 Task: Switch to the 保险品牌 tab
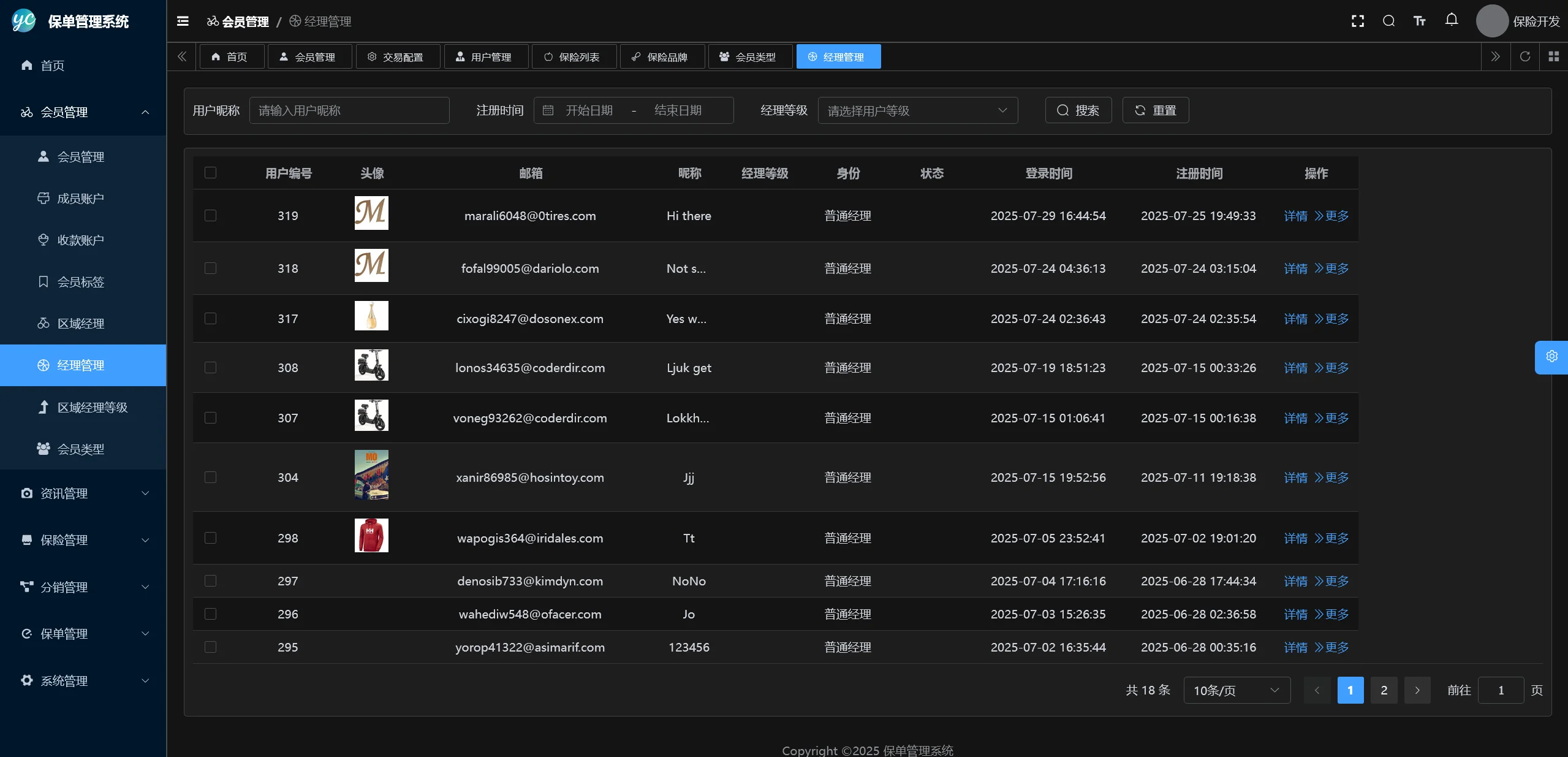click(661, 57)
